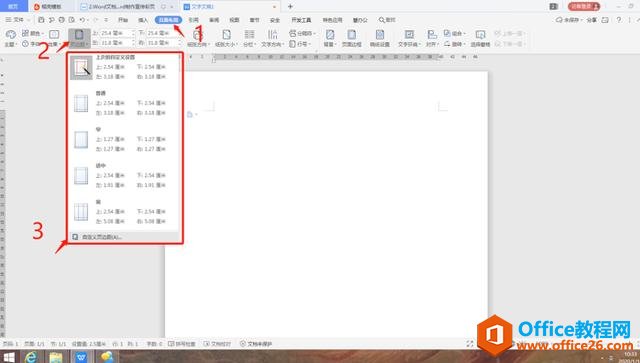Click the fullscreen icon in status bar
Screen dimensions: 640x363
click(x=470, y=344)
